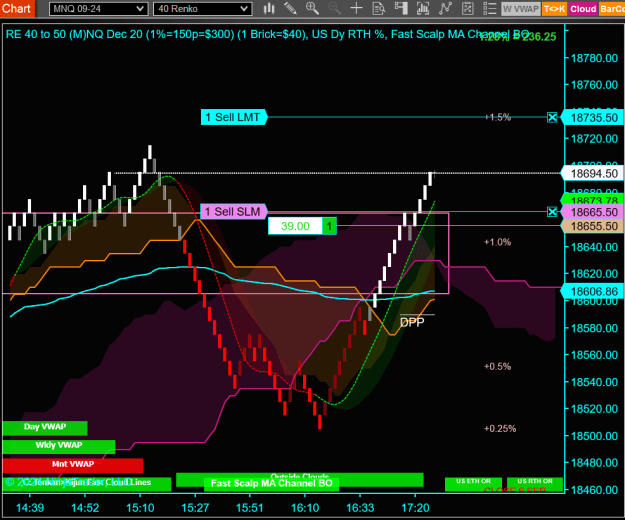The height and width of the screenshot is (520, 625).
Task: Open the bar type chart style icon
Action: [x=269, y=8]
